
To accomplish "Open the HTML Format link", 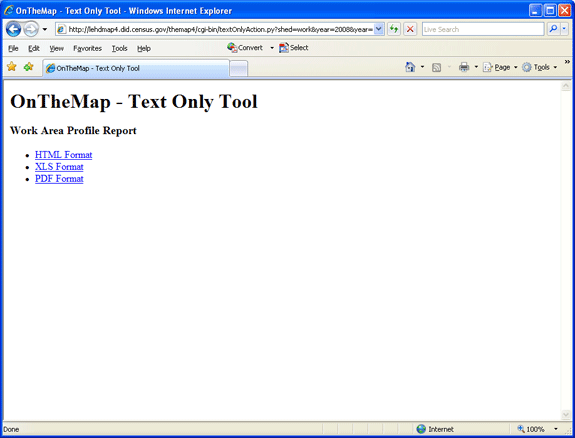I will tap(63, 155).
